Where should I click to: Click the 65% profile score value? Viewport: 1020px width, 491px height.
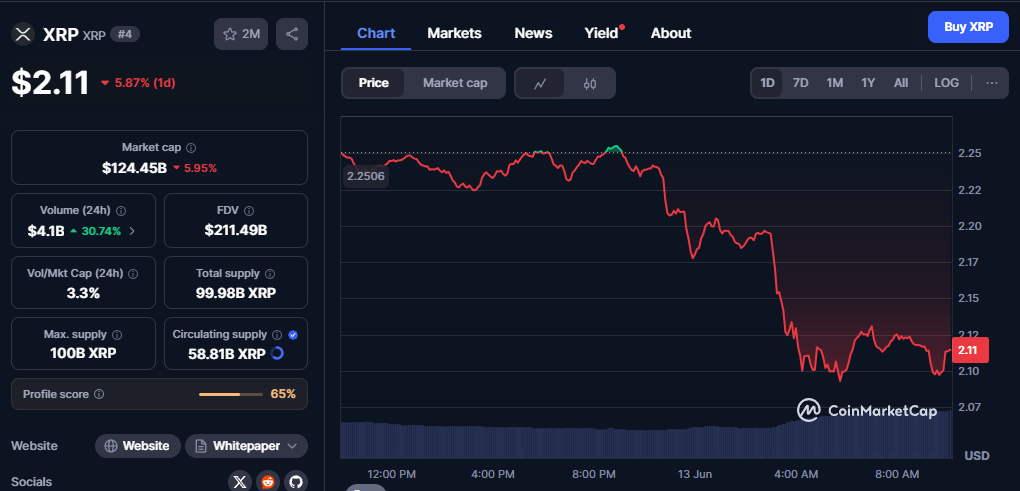(283, 394)
